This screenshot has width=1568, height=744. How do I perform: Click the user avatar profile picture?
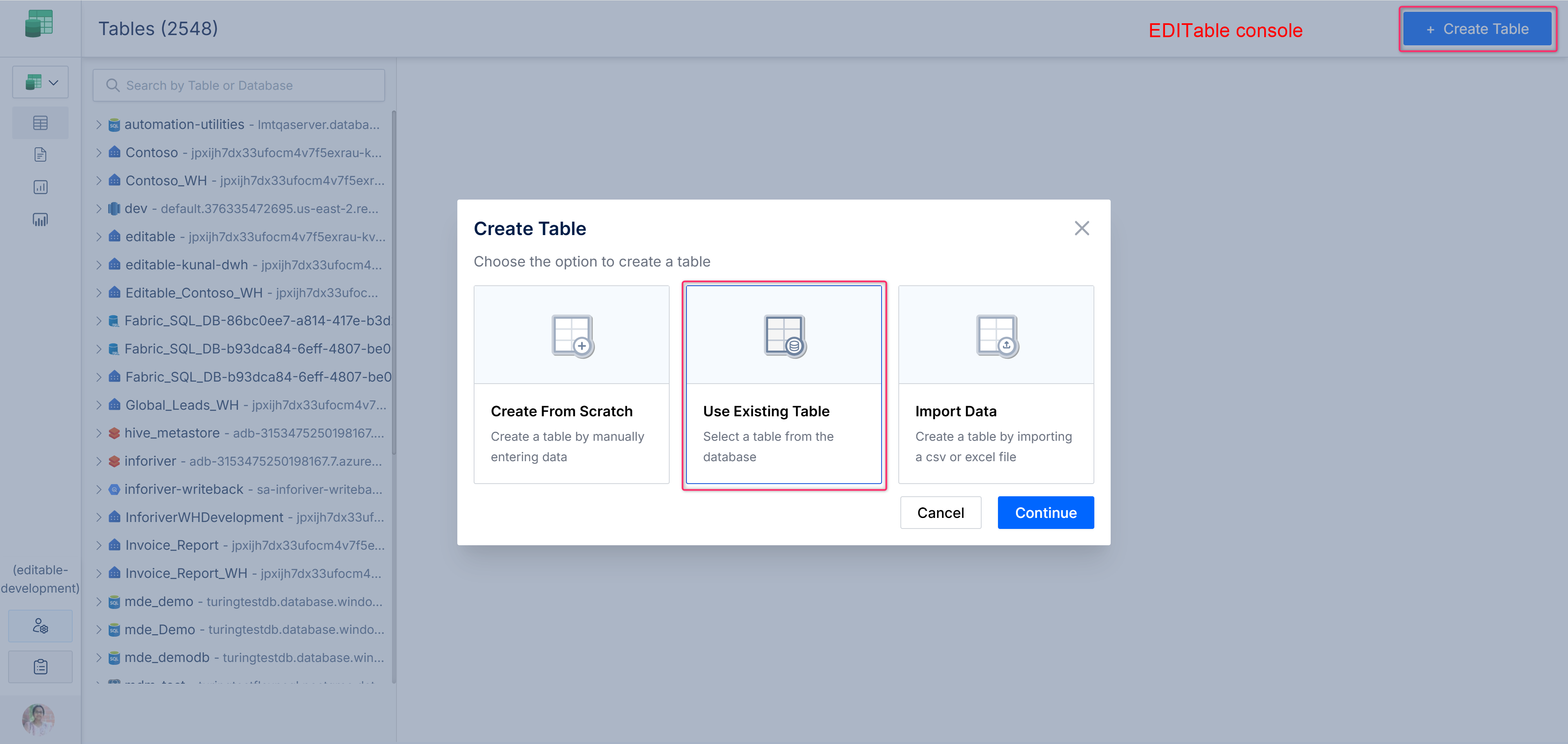pyautogui.click(x=38, y=719)
